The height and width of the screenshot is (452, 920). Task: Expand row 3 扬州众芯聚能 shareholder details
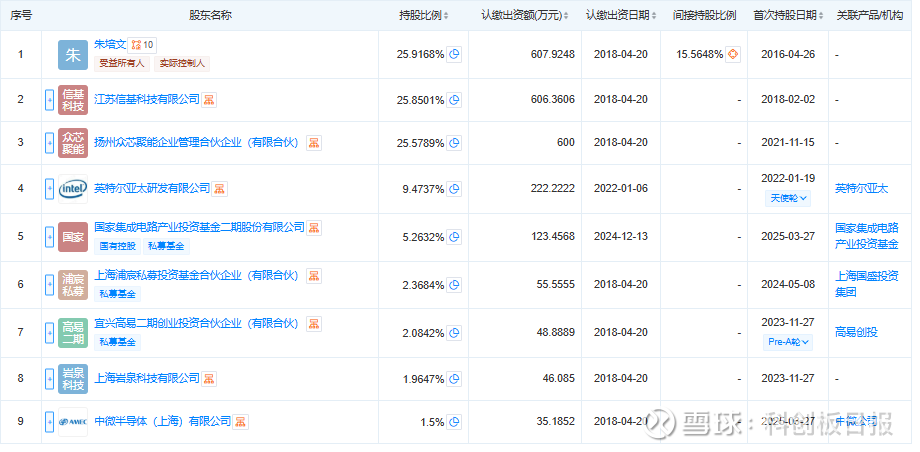click(x=50, y=143)
